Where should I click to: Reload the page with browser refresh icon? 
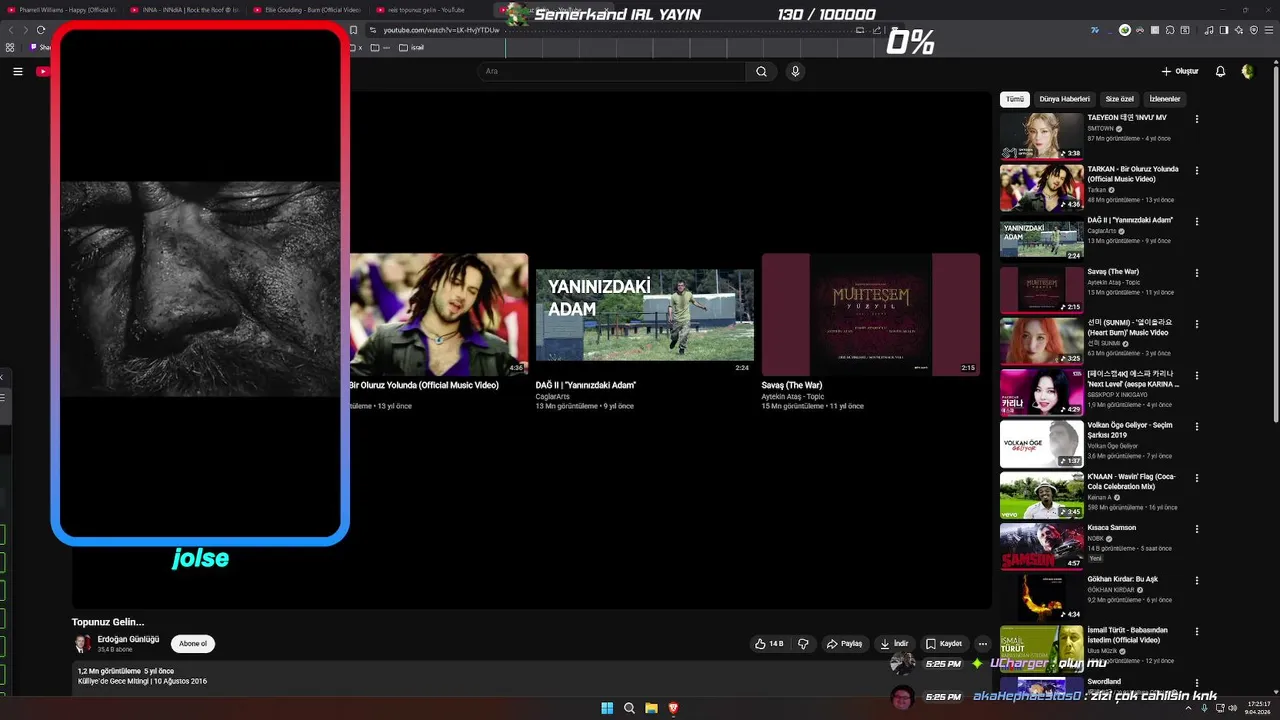click(x=41, y=30)
